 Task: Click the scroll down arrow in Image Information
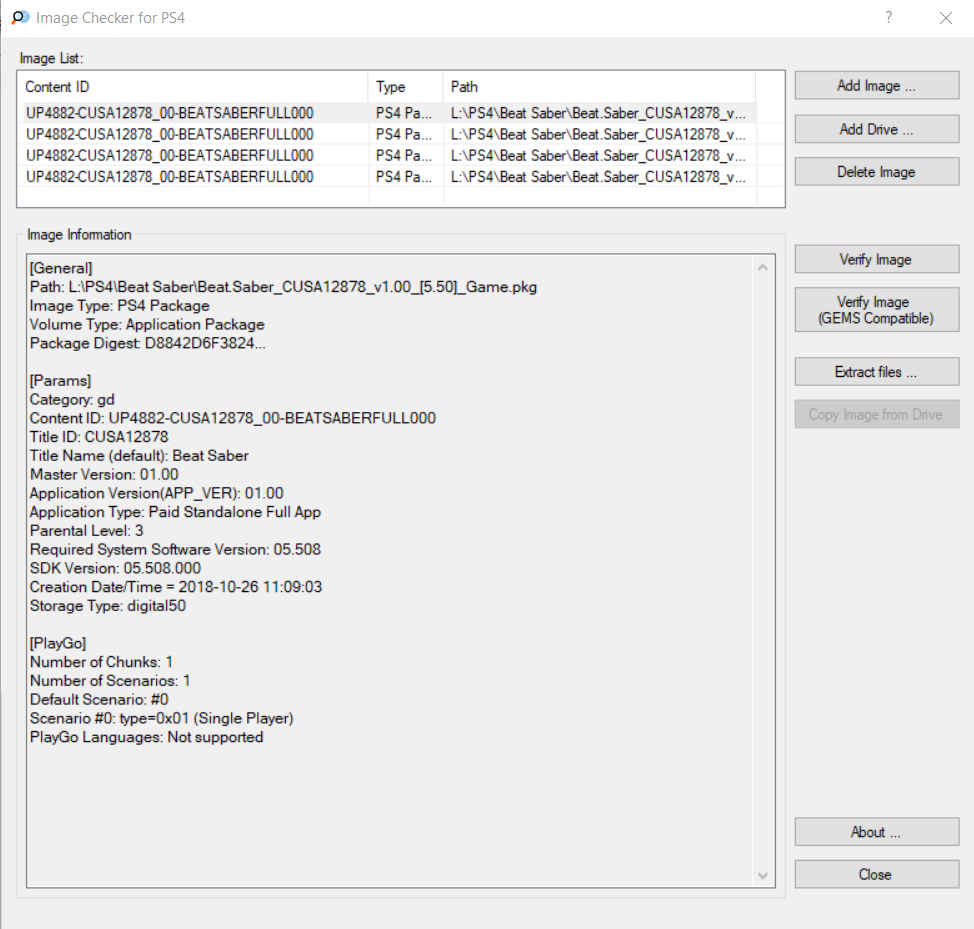pos(764,875)
